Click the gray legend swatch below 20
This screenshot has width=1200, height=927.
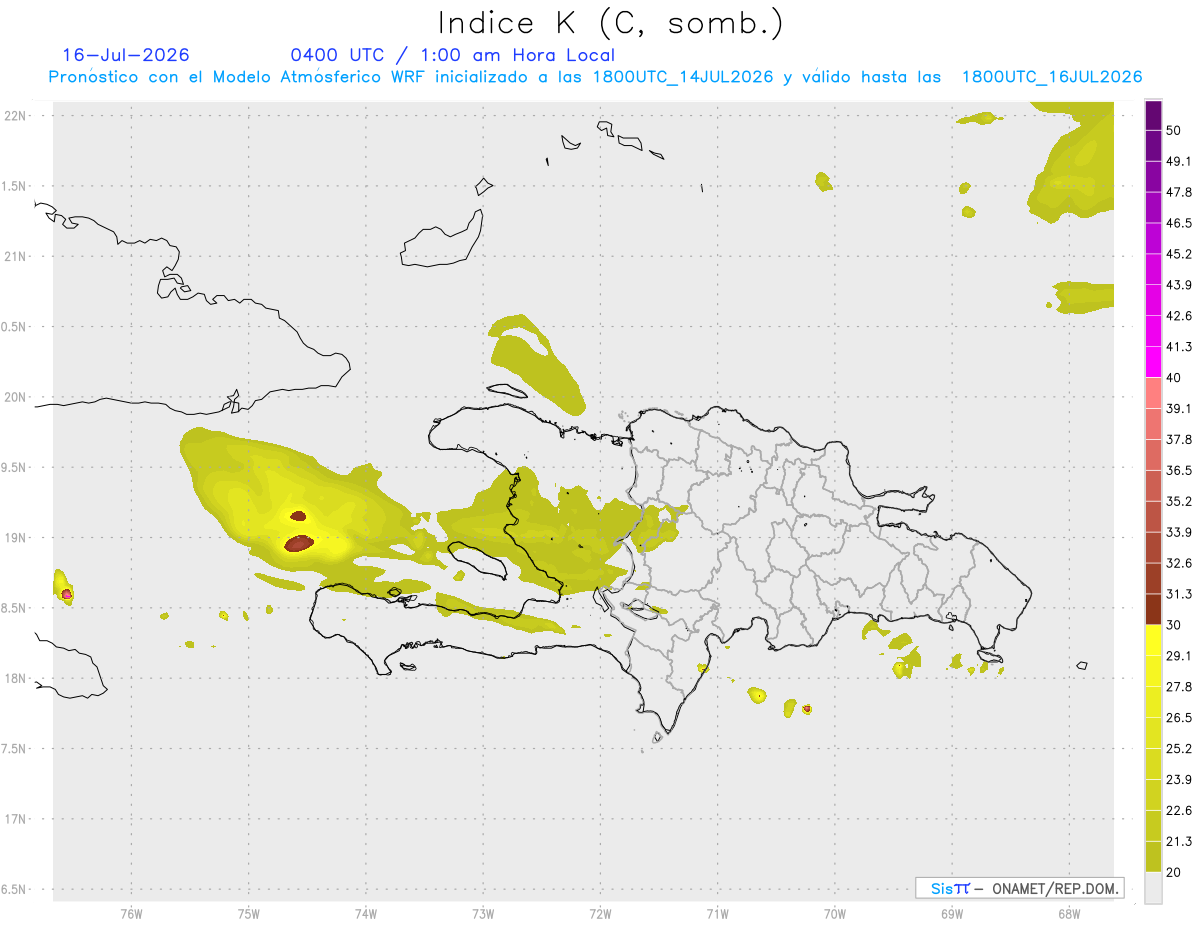pyautogui.click(x=1154, y=888)
